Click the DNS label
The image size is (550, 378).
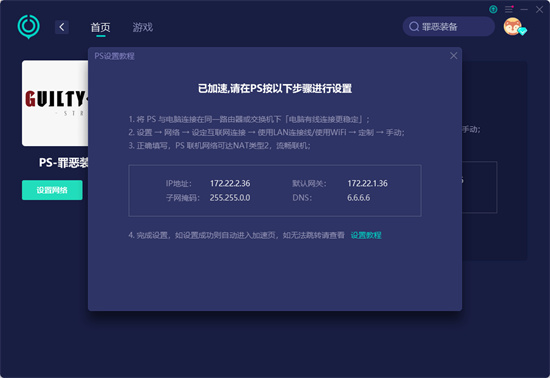pyautogui.click(x=302, y=198)
